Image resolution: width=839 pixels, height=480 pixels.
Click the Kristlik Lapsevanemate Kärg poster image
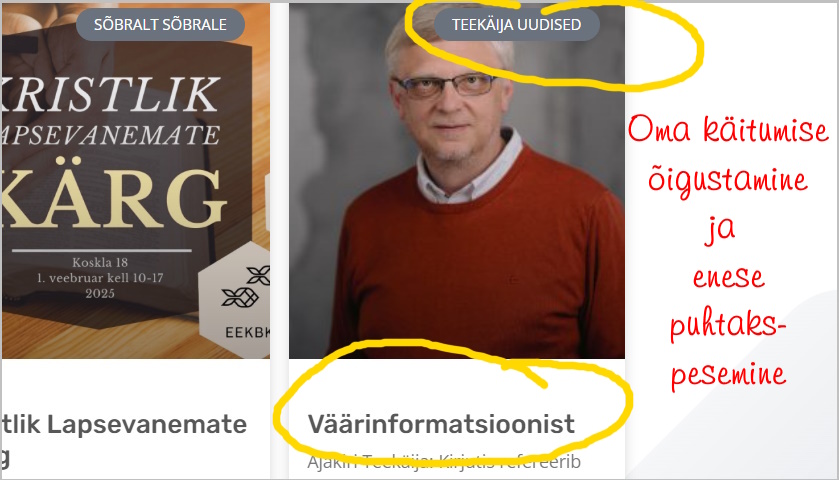point(136,181)
